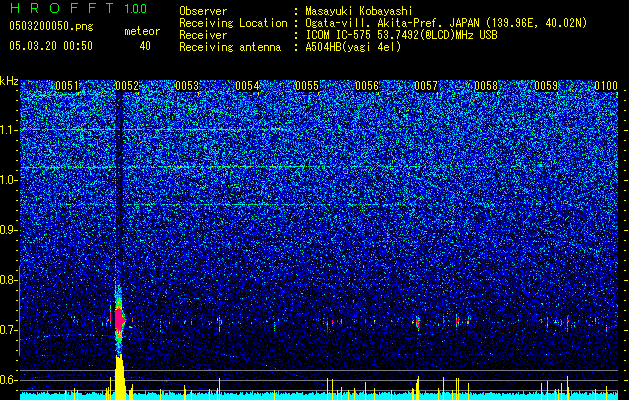The width and height of the screenshot is (629, 400).
Task: Click the meteor count 40
Action: click(x=145, y=46)
